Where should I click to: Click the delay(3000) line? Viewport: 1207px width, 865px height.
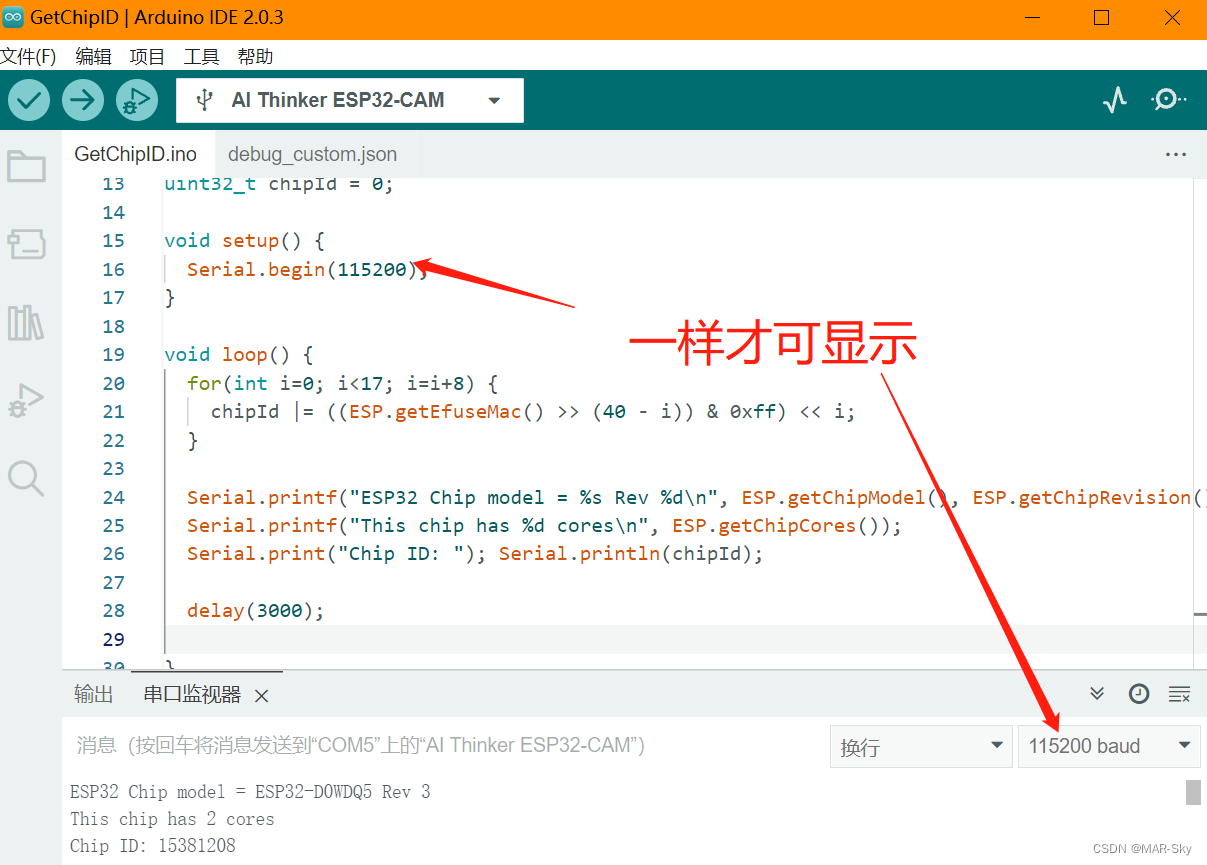(x=256, y=610)
